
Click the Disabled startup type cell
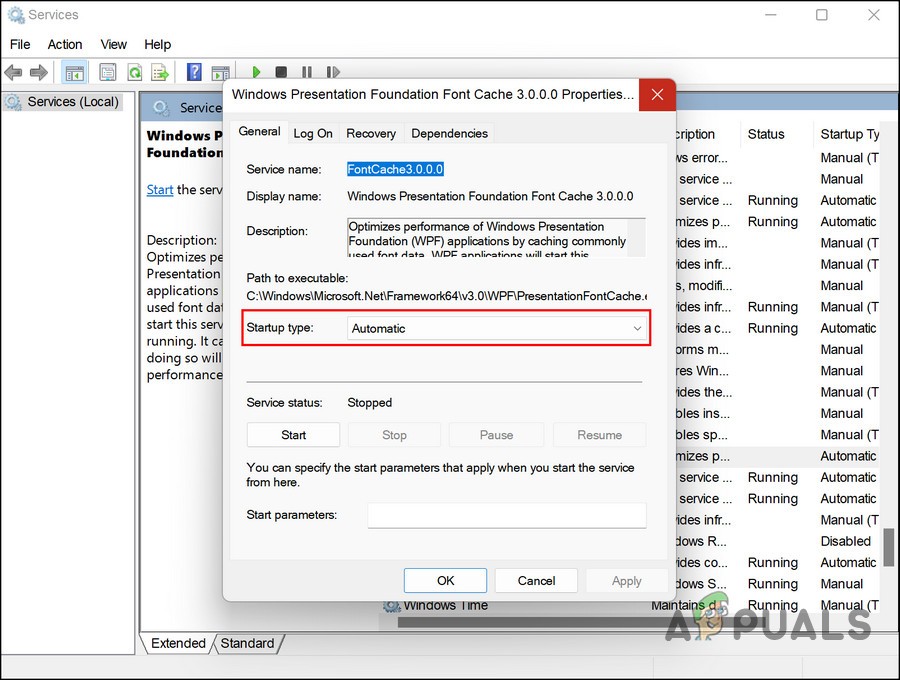[845, 541]
